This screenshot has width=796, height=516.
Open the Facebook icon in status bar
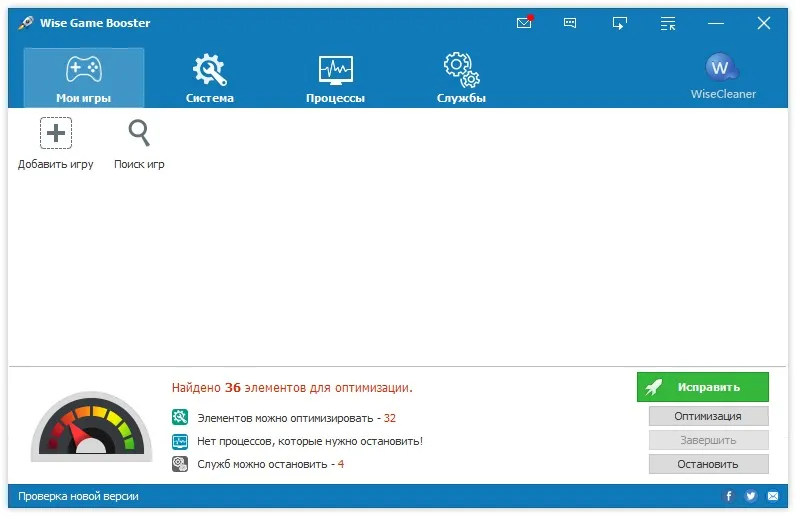point(729,496)
